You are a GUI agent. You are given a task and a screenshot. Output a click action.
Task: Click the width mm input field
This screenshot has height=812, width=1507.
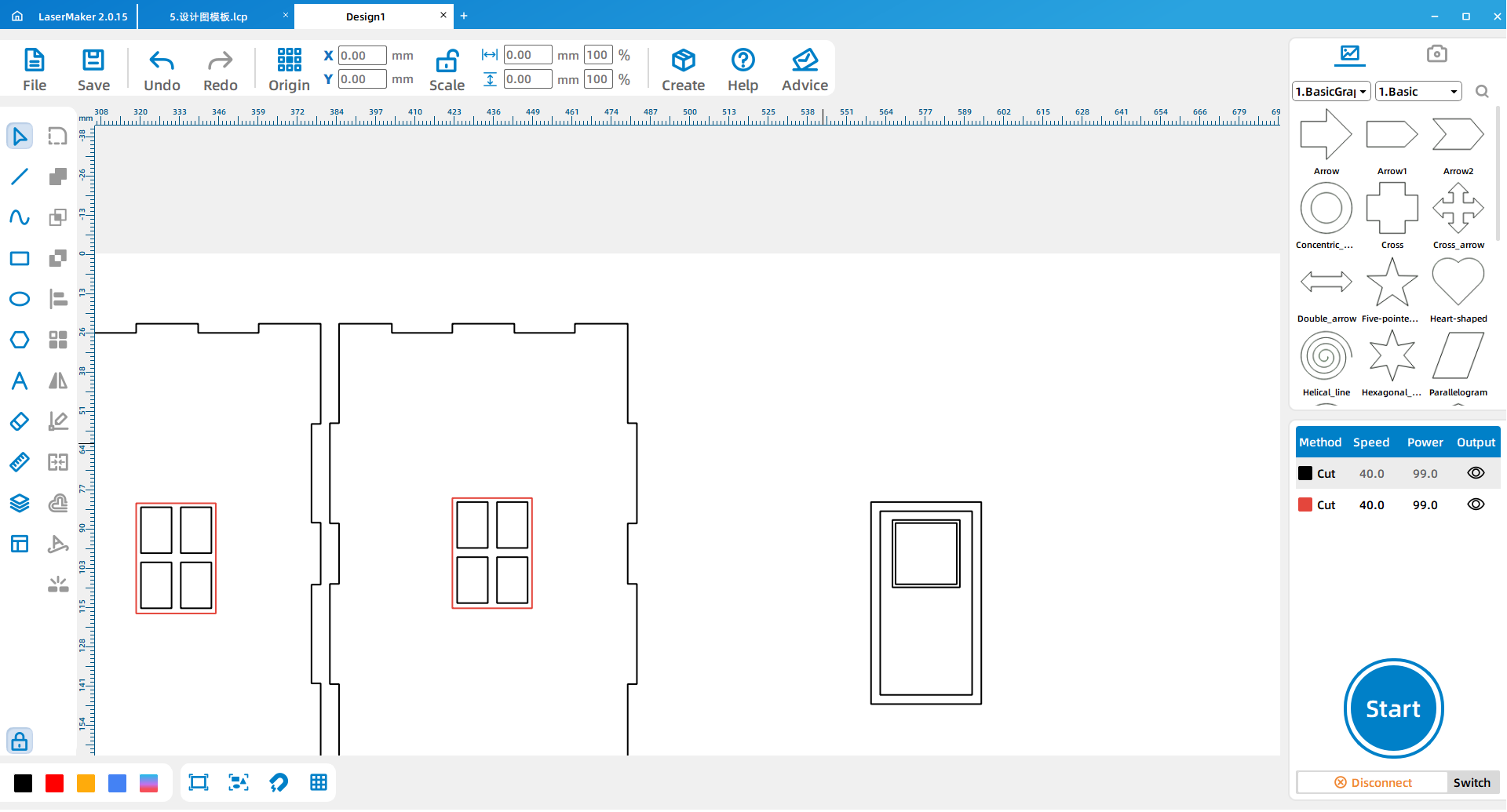[x=527, y=55]
